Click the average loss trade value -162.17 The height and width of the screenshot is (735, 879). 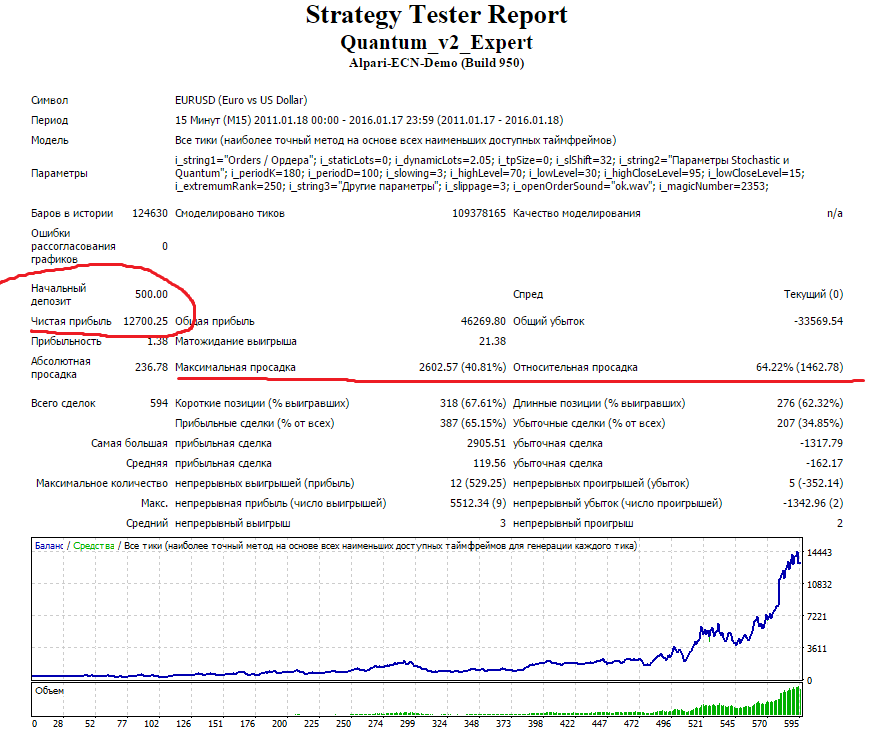[x=824, y=464]
